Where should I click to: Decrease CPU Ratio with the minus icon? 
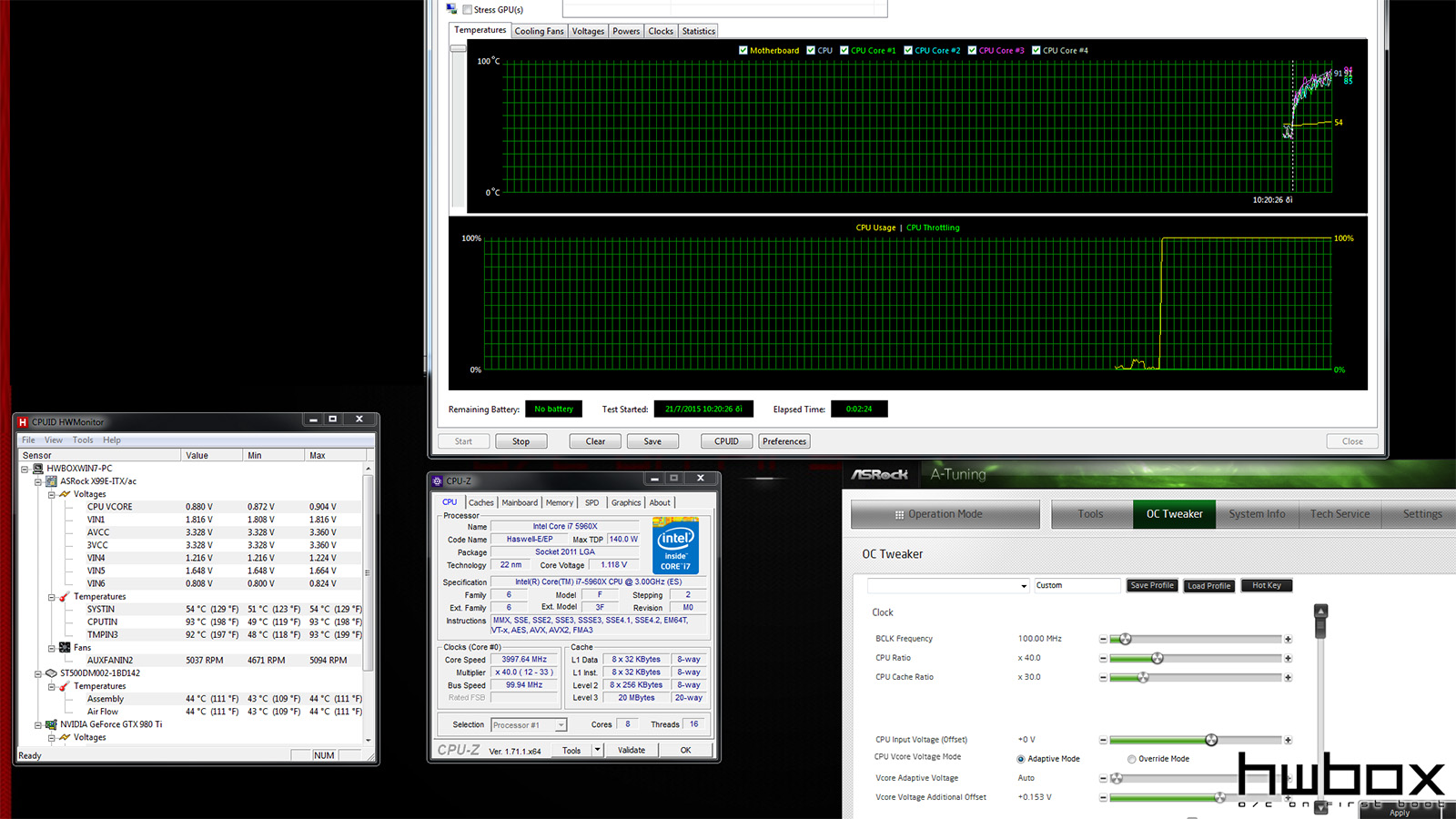pos(1103,658)
